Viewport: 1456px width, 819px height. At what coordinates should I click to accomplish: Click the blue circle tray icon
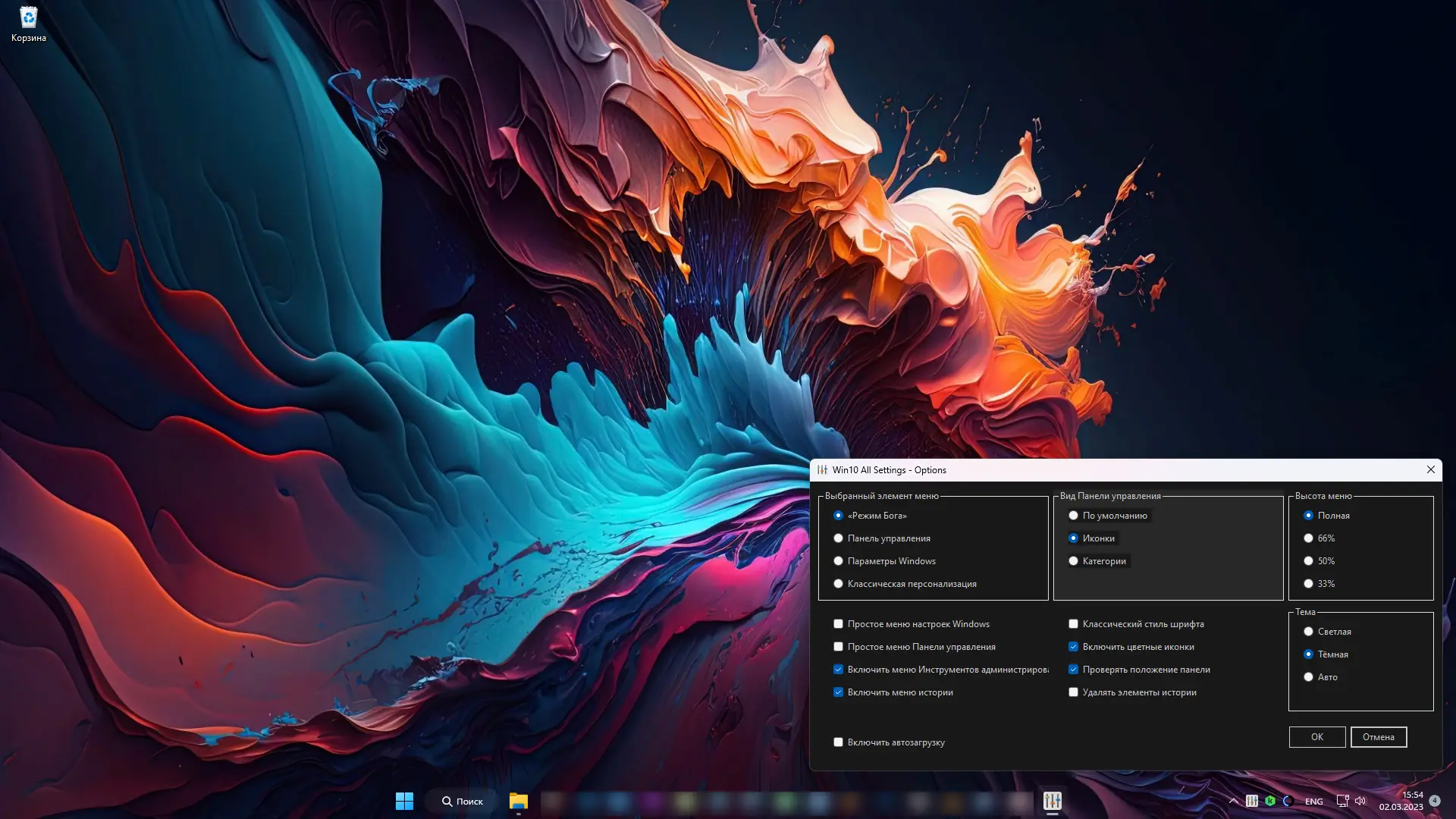[x=1288, y=801]
